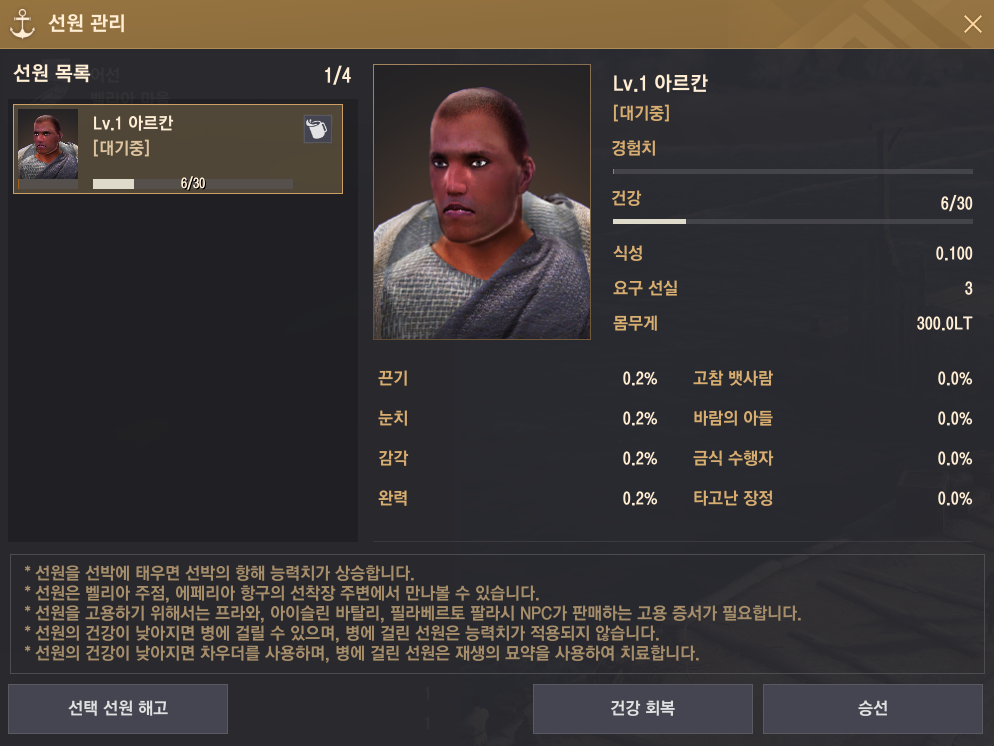
Task: Click health bar in sailor list entry
Action: (x=193, y=184)
